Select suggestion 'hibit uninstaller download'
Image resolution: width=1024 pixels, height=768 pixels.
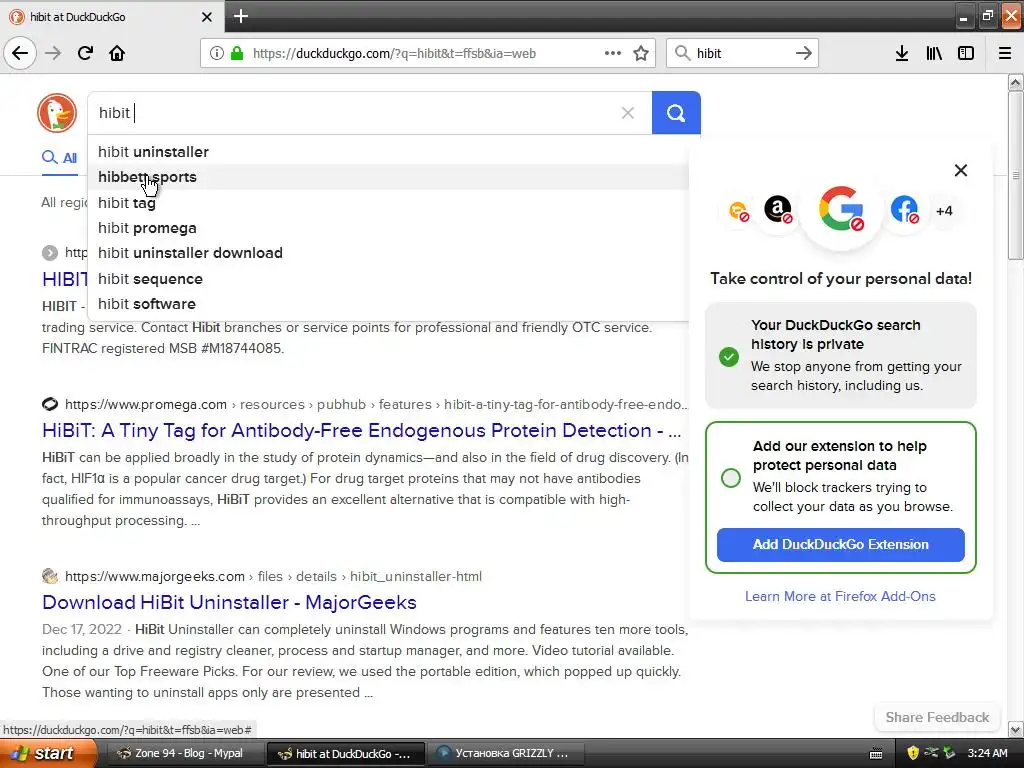tap(388, 253)
